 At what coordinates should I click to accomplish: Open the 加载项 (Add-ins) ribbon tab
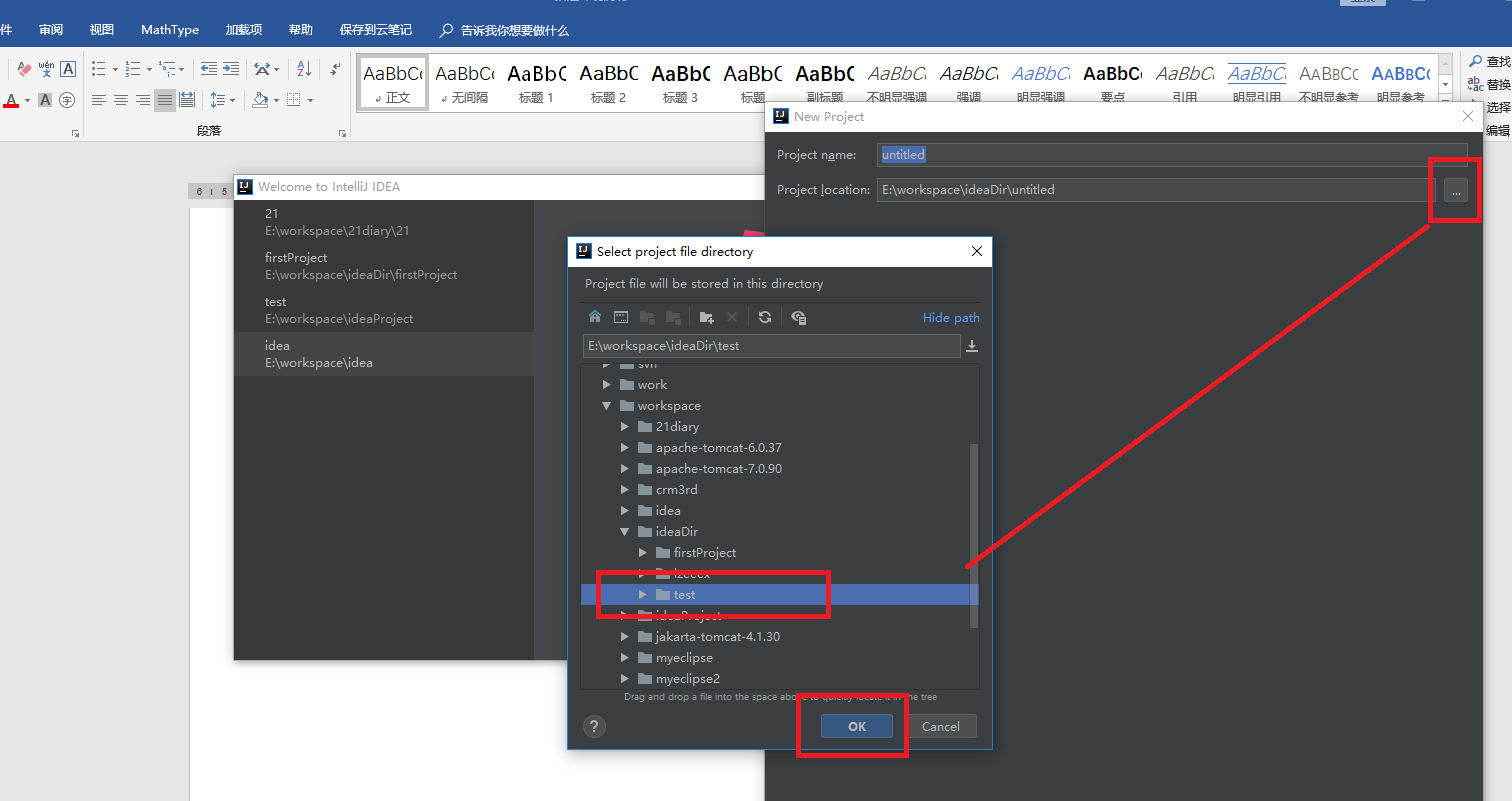244,30
